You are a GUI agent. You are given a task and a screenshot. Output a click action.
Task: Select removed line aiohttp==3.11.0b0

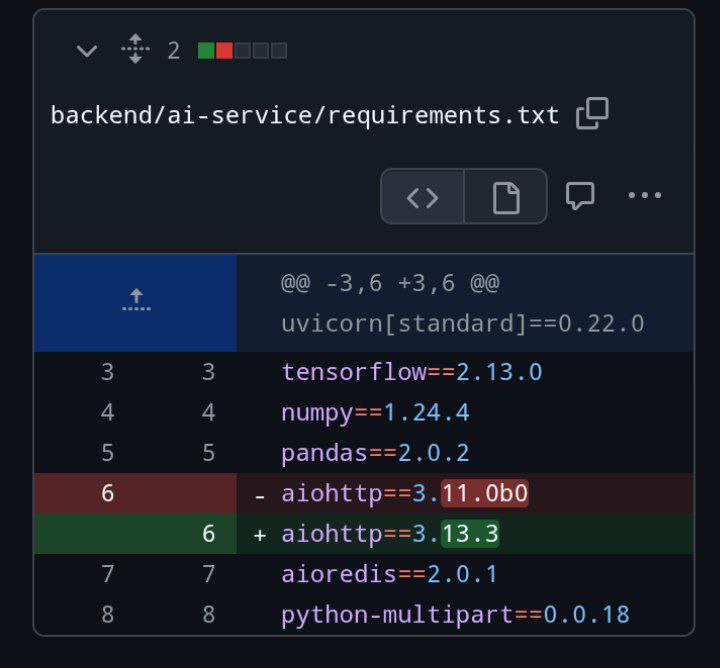[x=405, y=494]
